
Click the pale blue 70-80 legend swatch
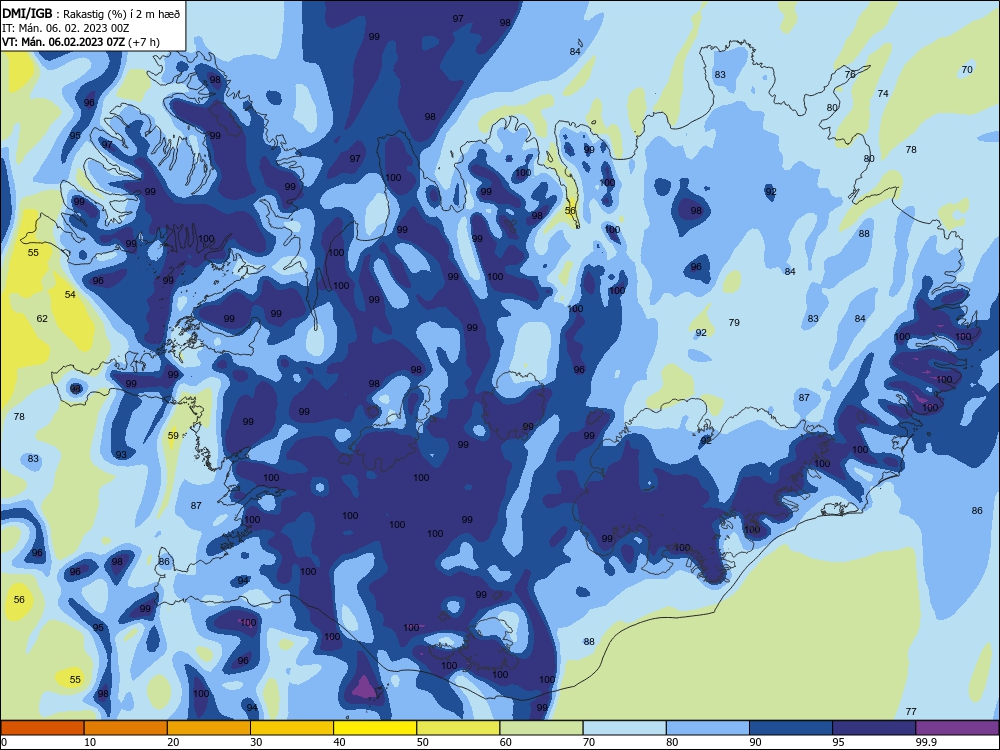pos(624,728)
